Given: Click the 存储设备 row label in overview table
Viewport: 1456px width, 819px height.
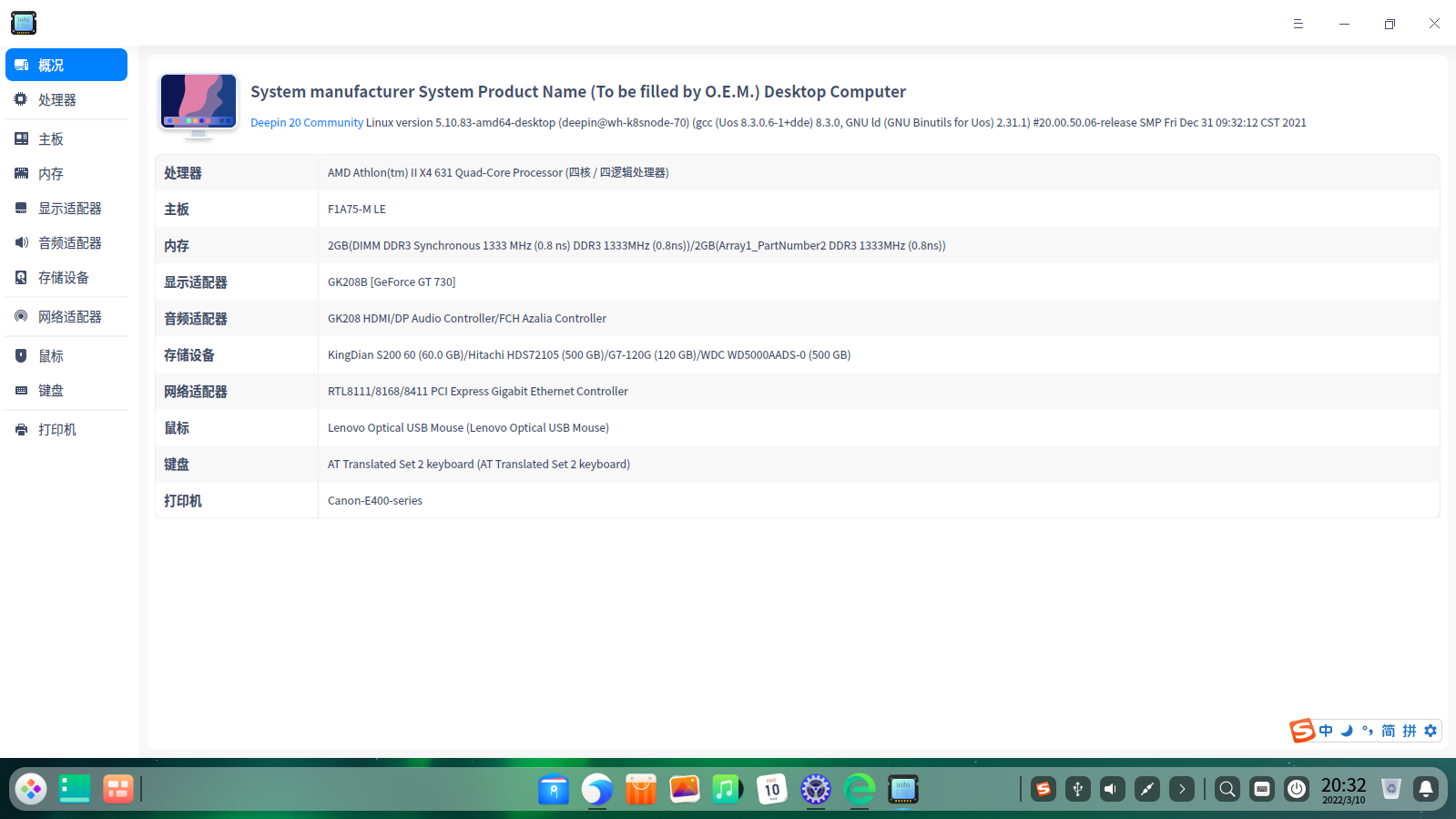Looking at the screenshot, I should (x=189, y=355).
